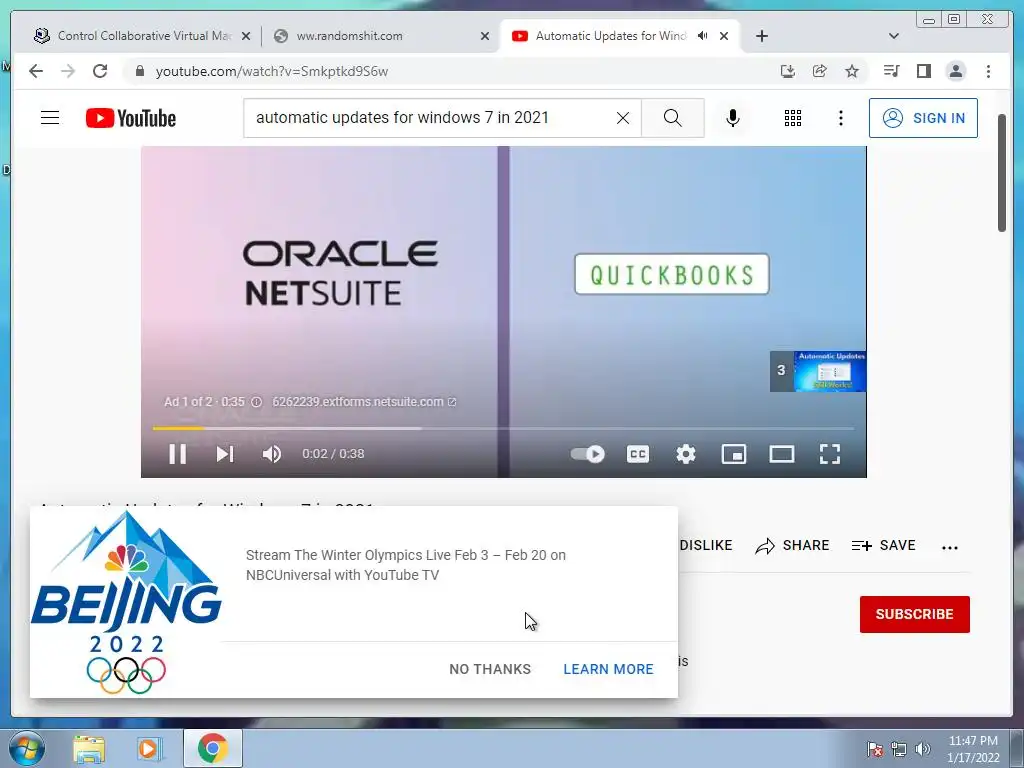Open the YouTube apps grid
This screenshot has width=1024, height=768.
pos(793,118)
